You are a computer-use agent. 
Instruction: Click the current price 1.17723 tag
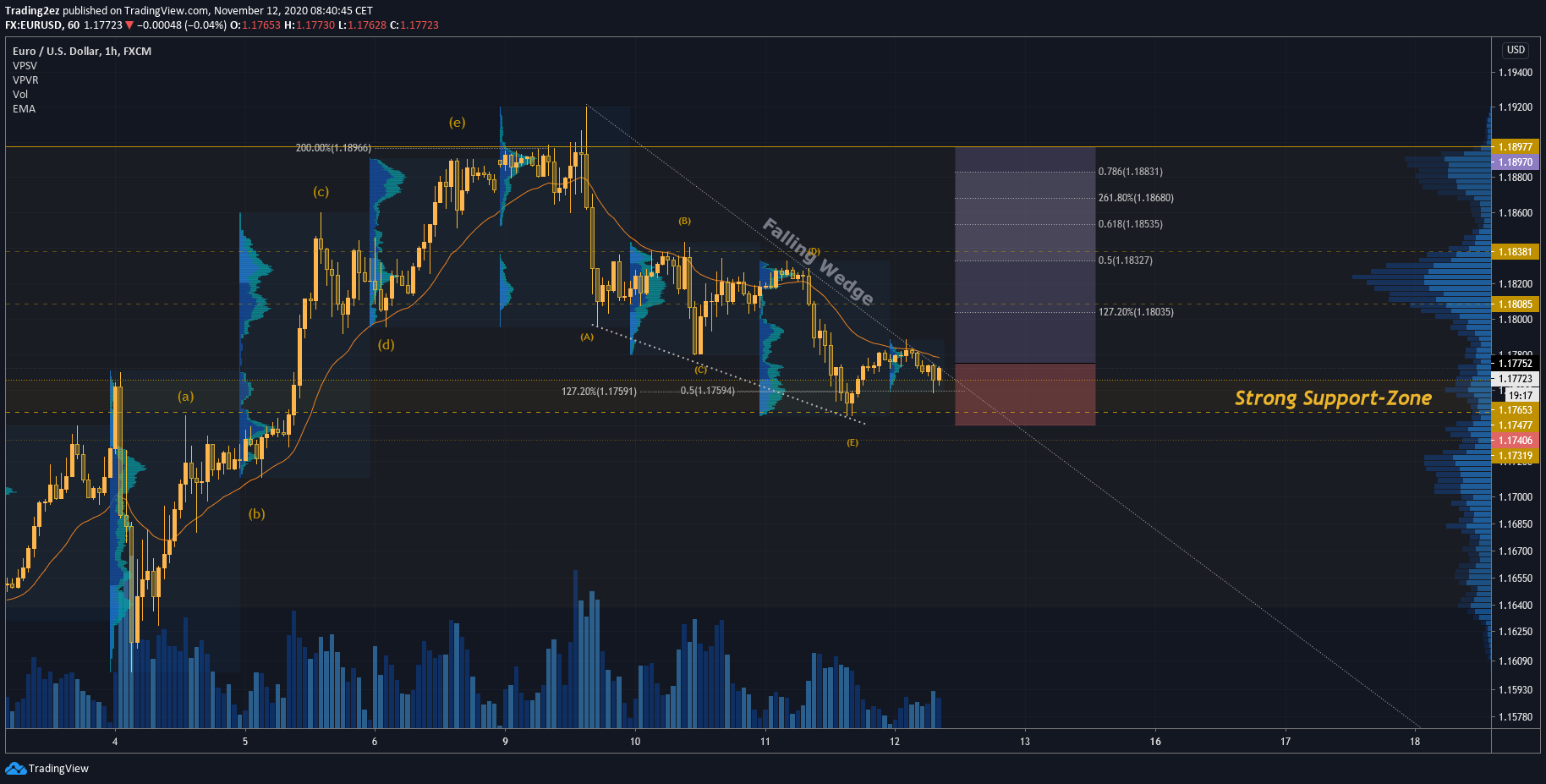(1515, 379)
